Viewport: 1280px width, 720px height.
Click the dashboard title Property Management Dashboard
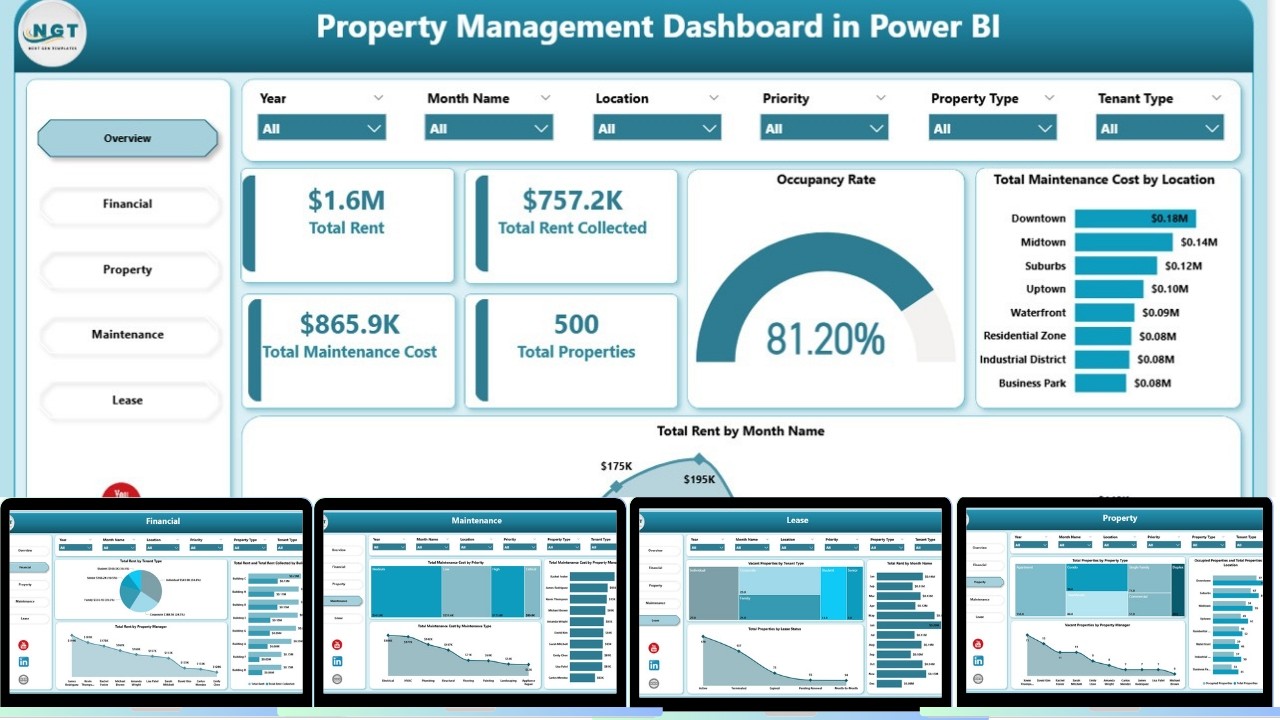(x=658, y=26)
